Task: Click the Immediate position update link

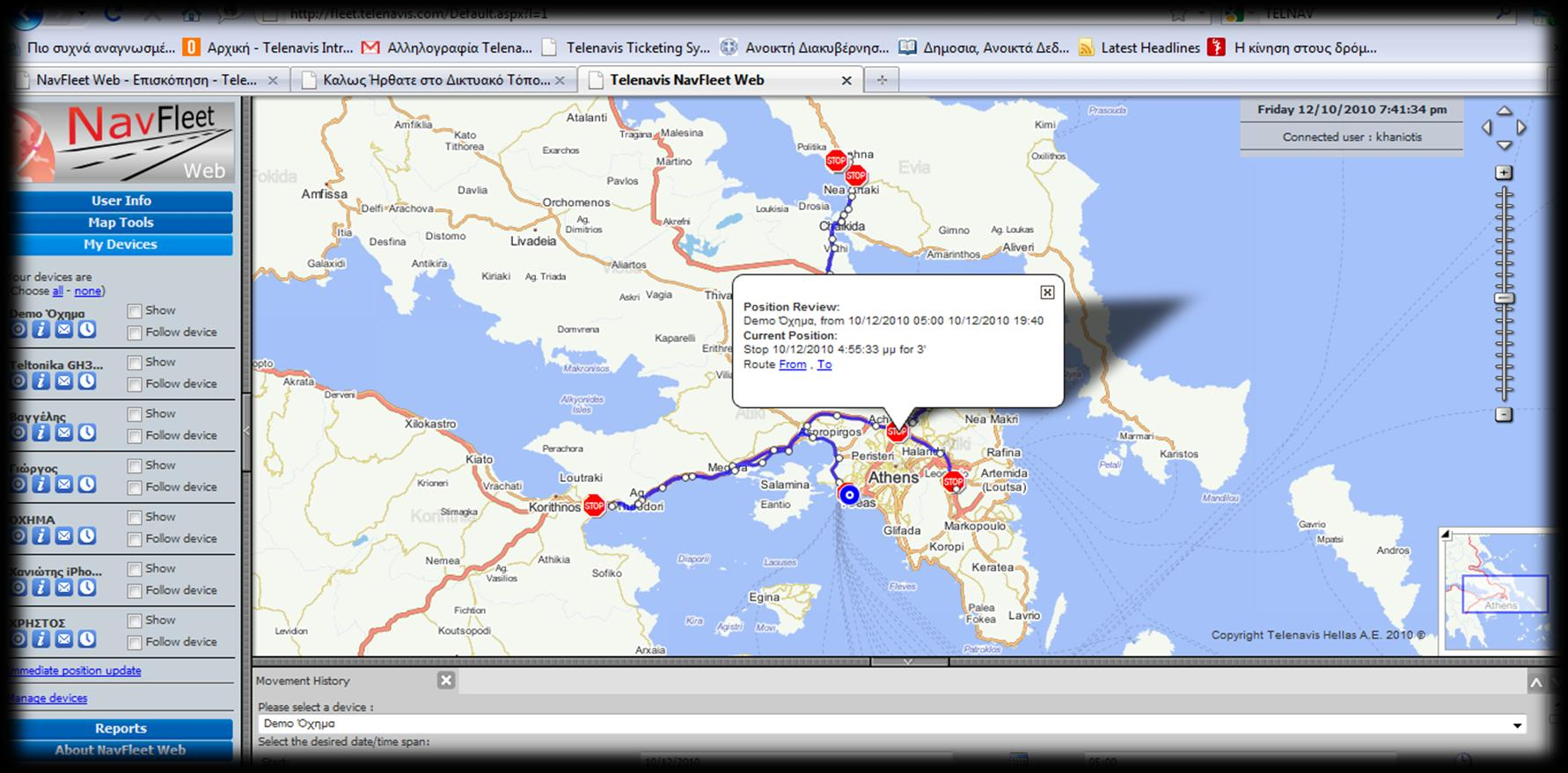Action: 76,670
